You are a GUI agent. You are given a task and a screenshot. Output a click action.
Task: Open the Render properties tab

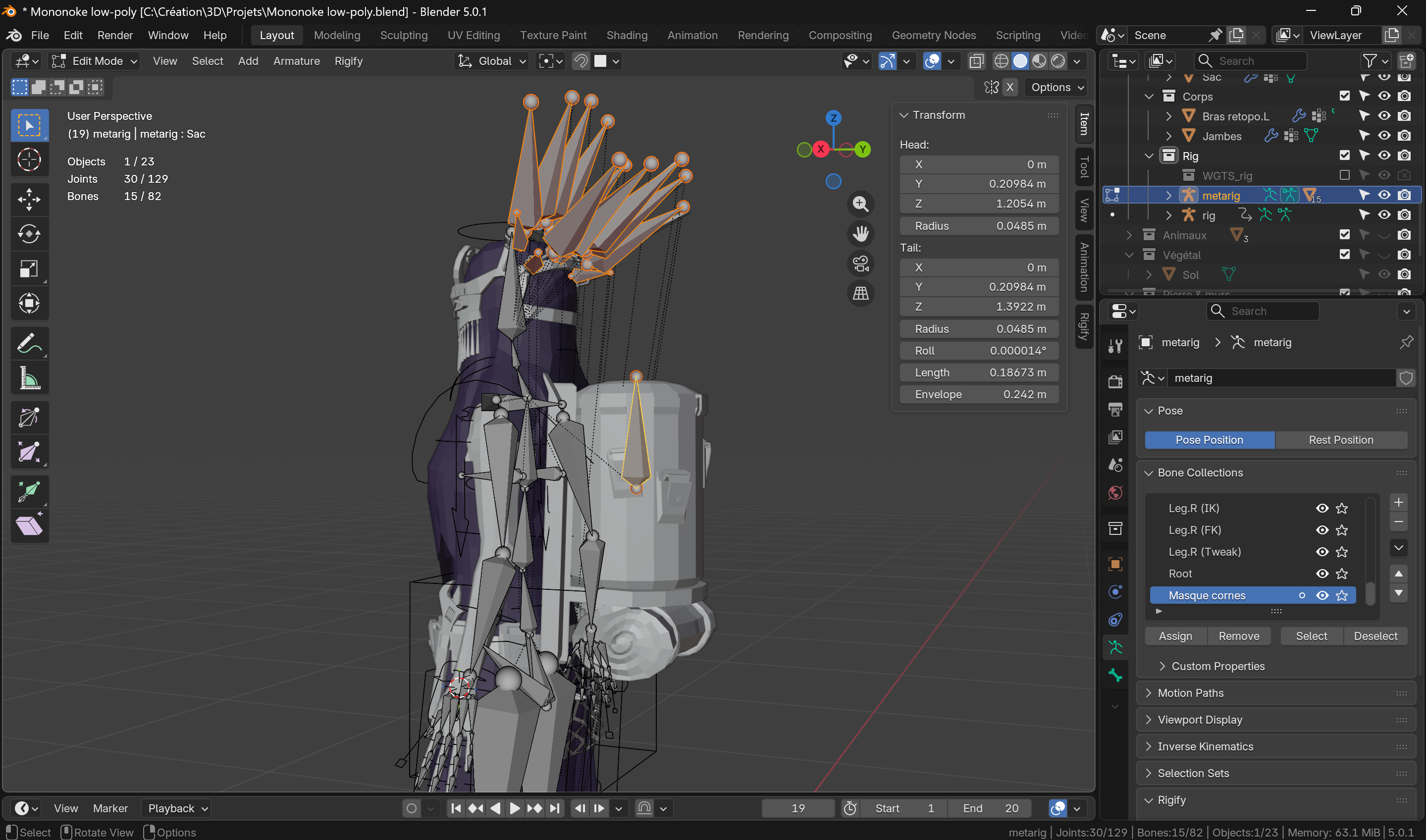click(1114, 381)
